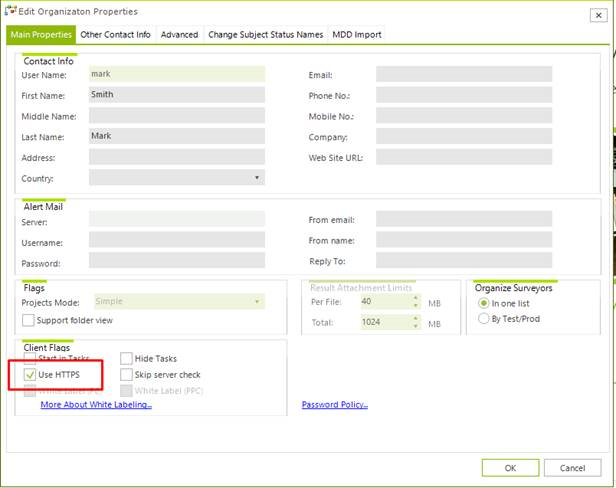Viewport: 616px width, 488px height.
Task: Click the Last Name field
Action: 177,136
